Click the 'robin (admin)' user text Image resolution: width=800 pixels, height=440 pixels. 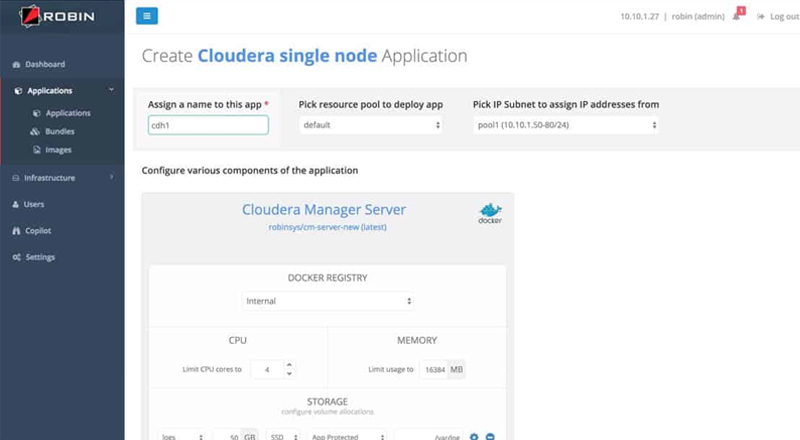click(x=698, y=16)
